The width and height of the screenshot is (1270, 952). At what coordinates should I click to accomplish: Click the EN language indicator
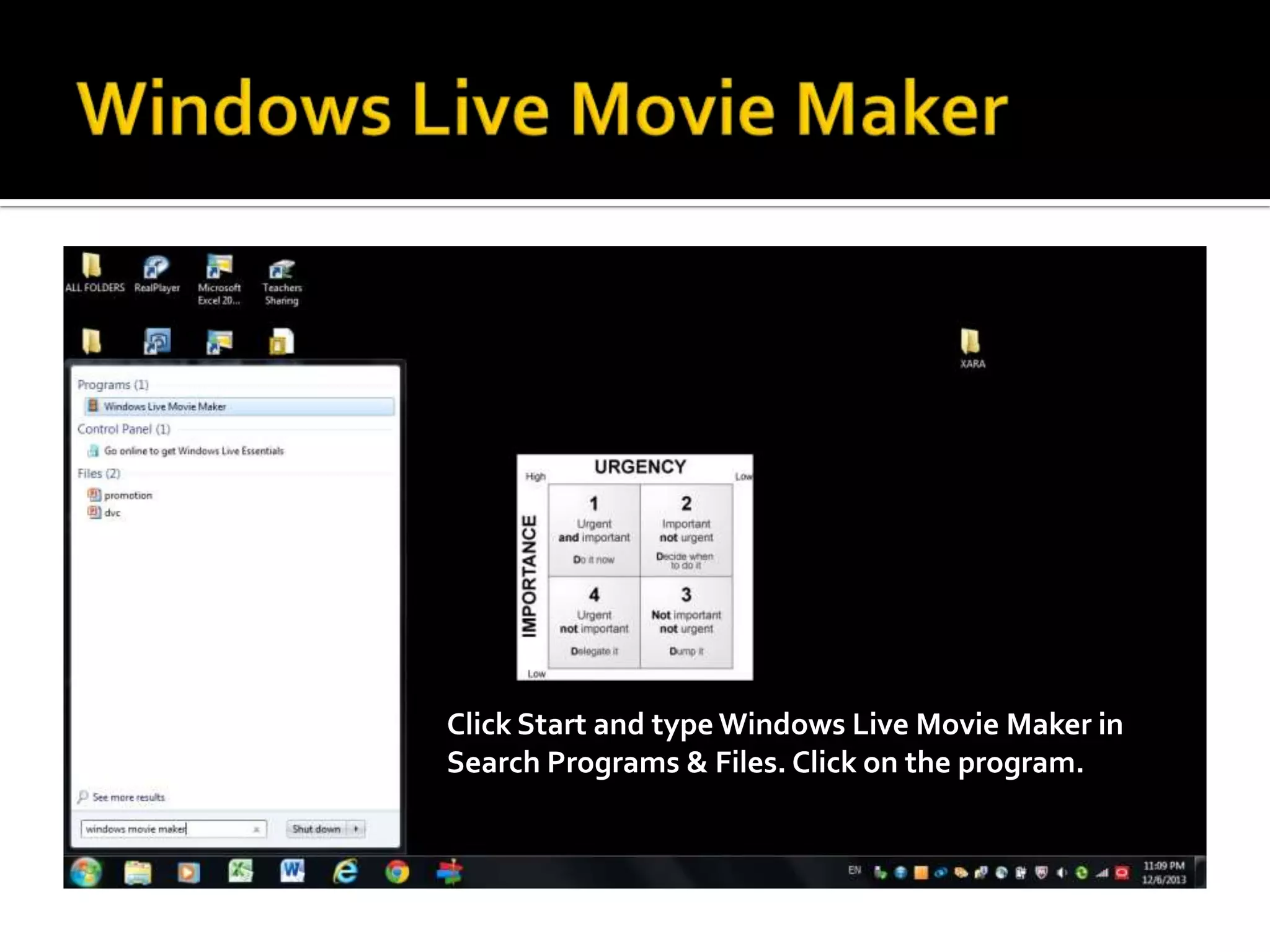pyautogui.click(x=855, y=870)
